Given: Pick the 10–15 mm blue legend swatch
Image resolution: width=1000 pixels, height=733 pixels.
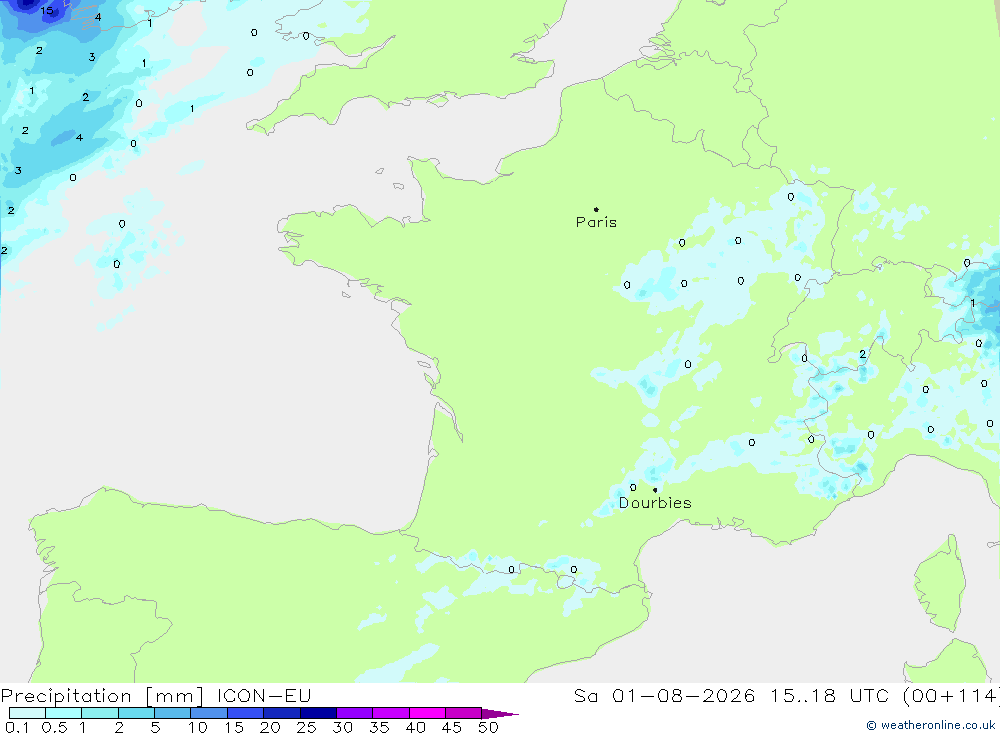Looking at the screenshot, I should 209,713.
